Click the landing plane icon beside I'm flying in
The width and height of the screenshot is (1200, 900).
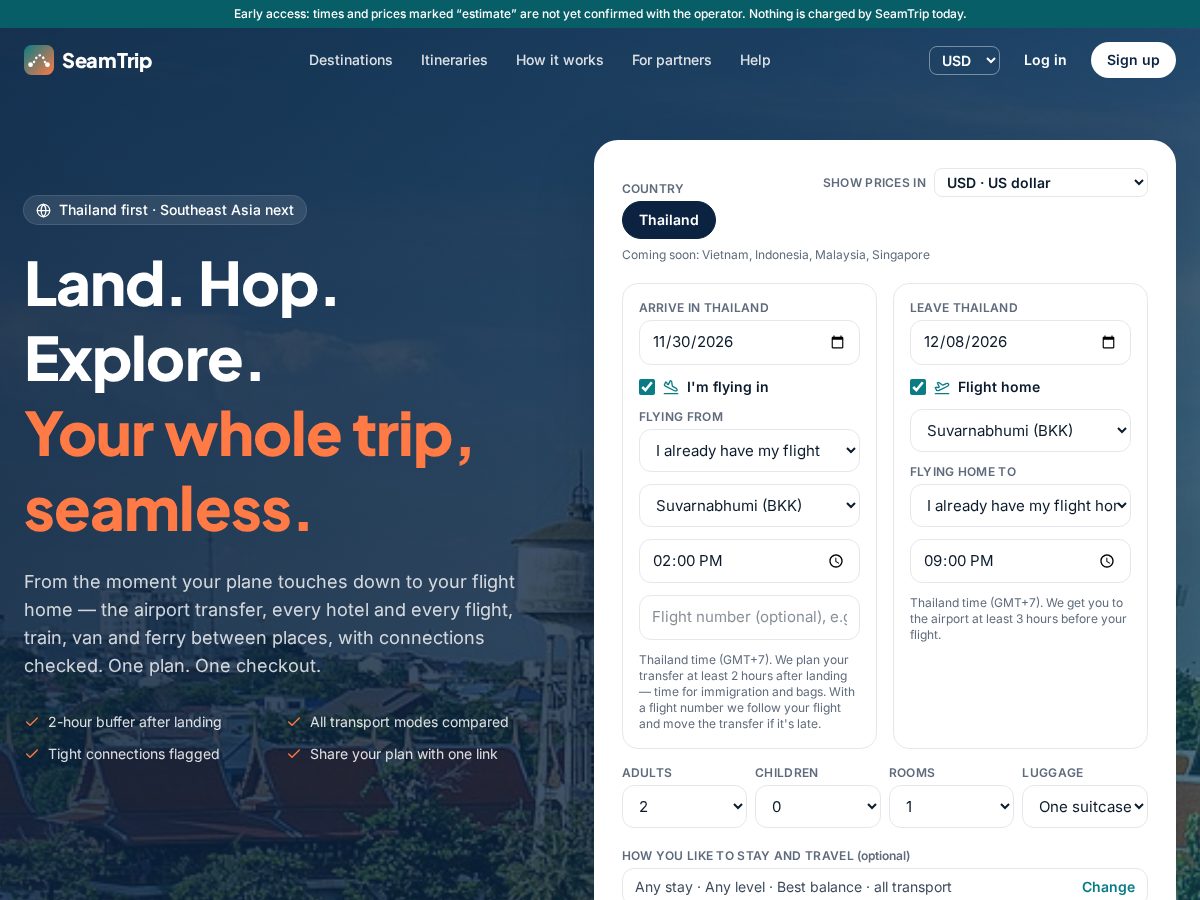(671, 387)
